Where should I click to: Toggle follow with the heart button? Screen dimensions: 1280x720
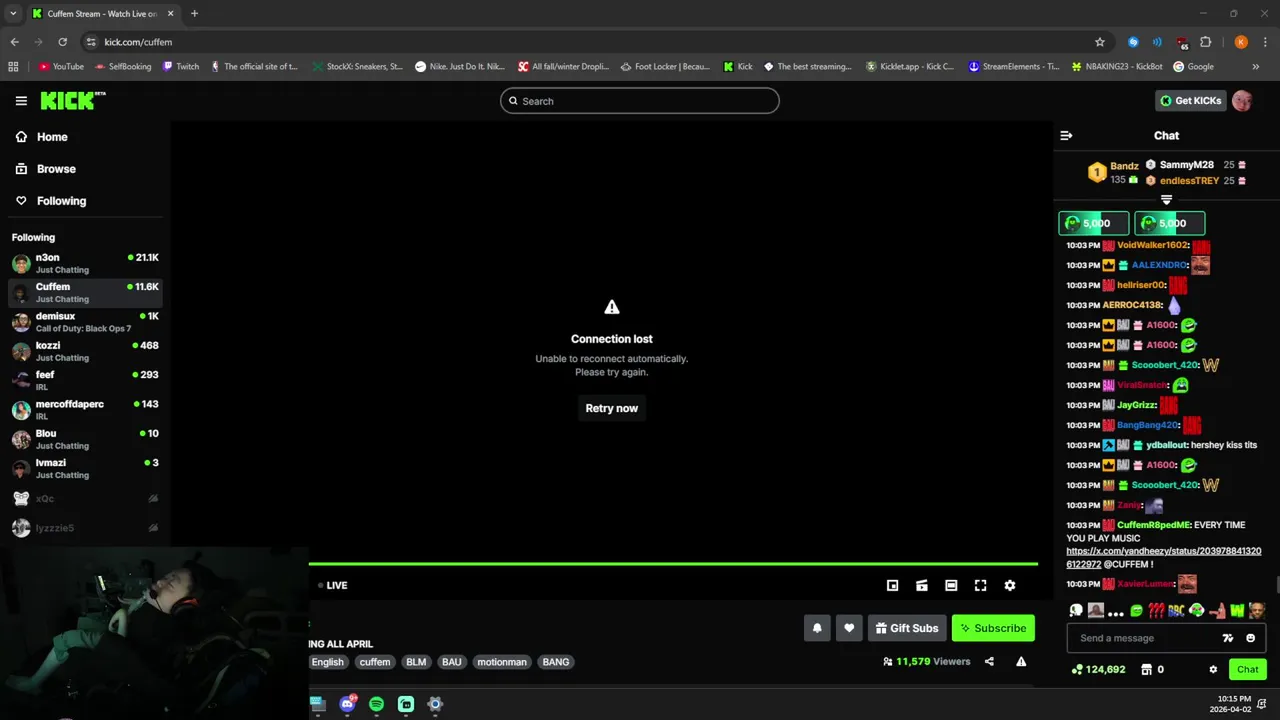coord(849,628)
